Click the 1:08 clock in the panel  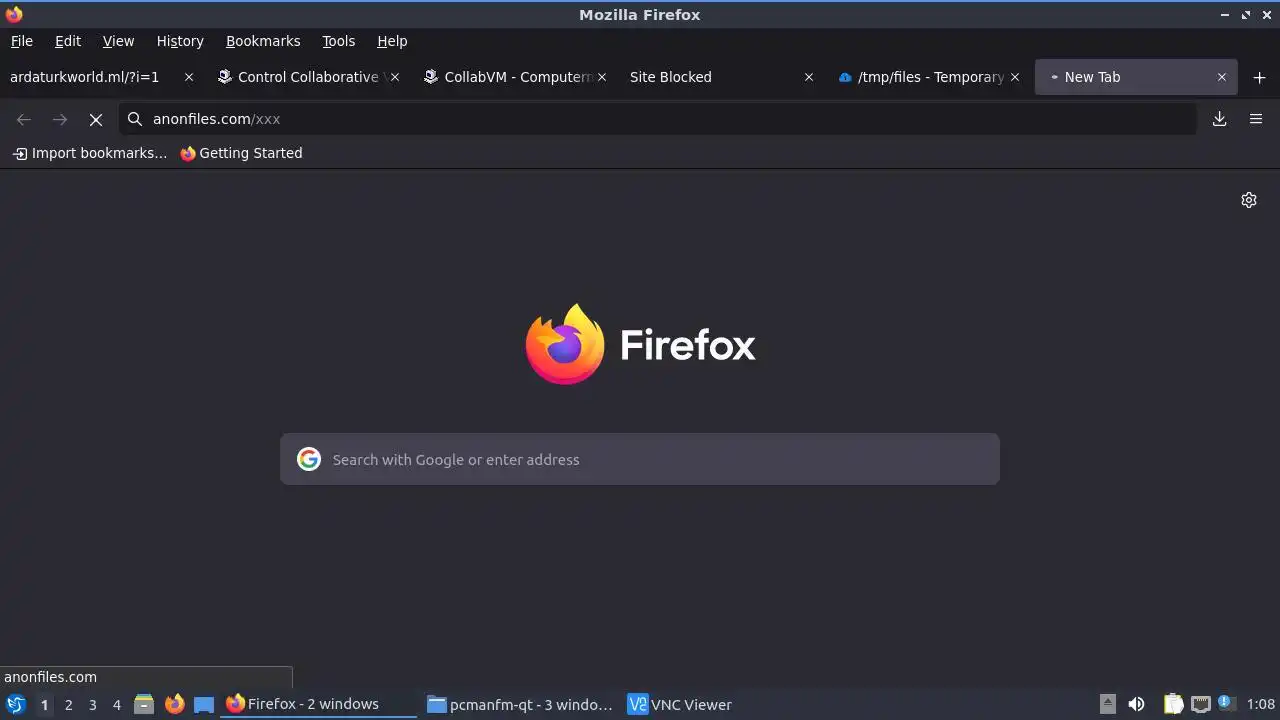pos(1260,704)
